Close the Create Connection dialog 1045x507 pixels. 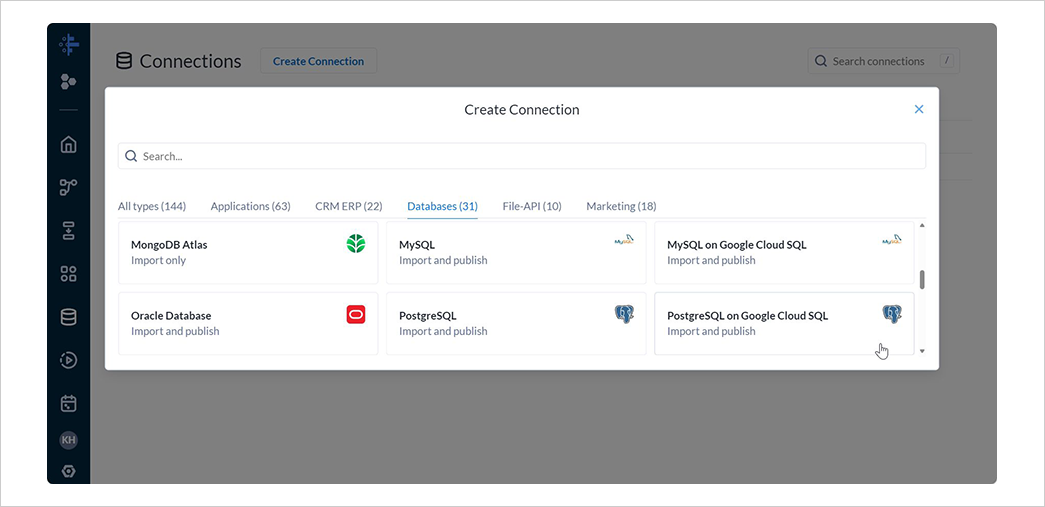pos(919,109)
